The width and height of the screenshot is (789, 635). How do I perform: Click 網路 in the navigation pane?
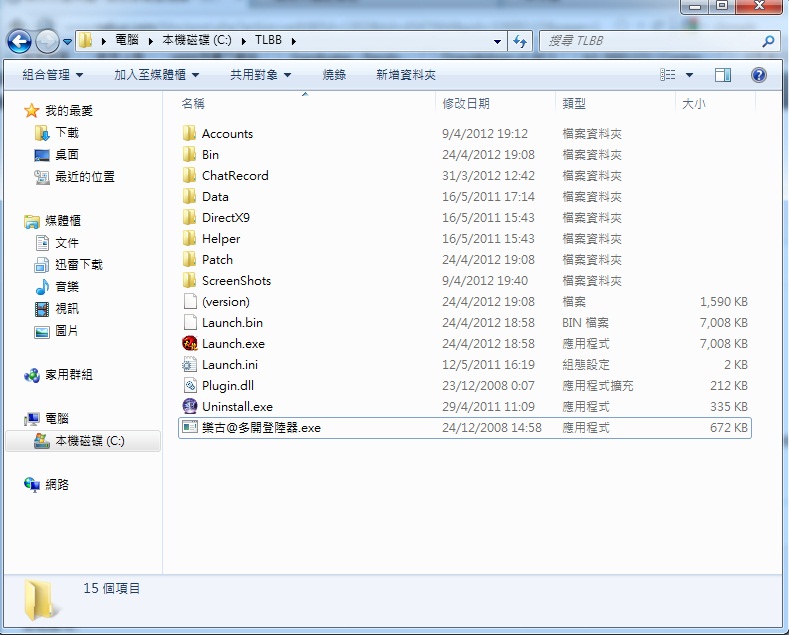[57, 485]
